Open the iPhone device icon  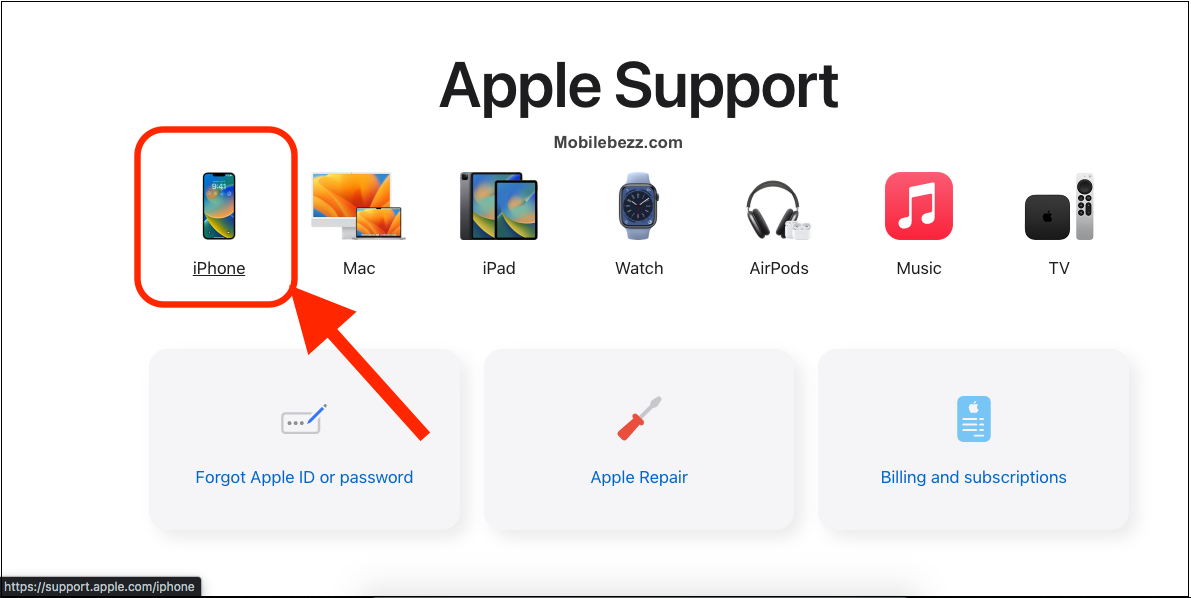click(219, 206)
